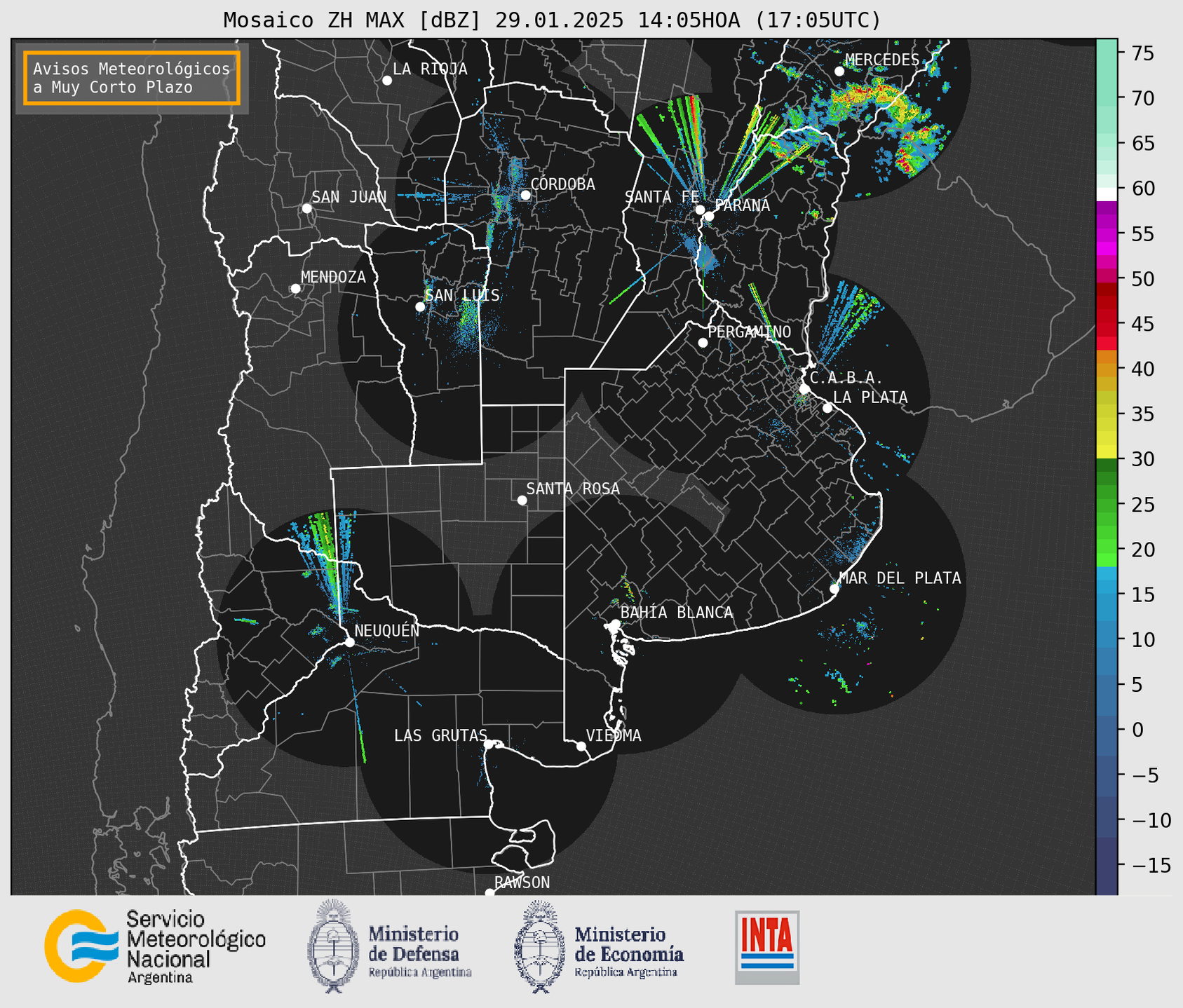Select the BAHÍA BLANCA city marker

pos(615,624)
